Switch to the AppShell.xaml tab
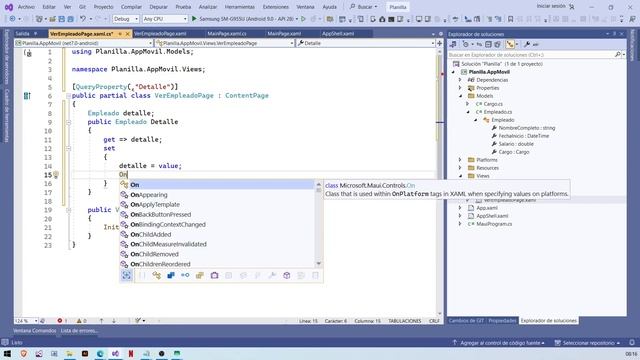Viewport: 640px width, 360px height. (x=338, y=34)
